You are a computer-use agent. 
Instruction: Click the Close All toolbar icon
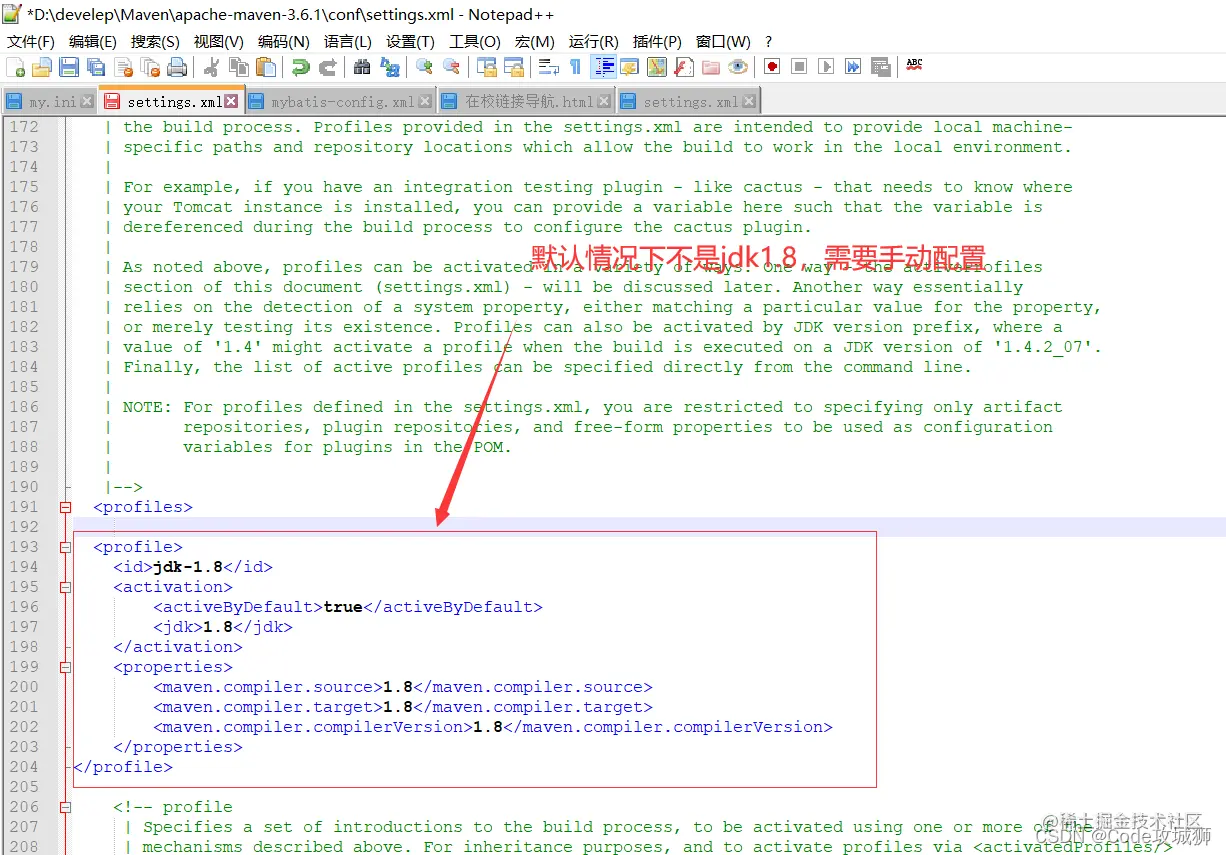coord(150,67)
